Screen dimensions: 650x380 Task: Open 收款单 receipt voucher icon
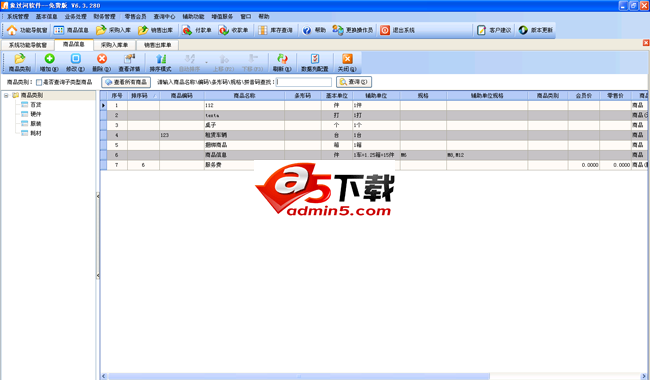[x=224, y=30]
